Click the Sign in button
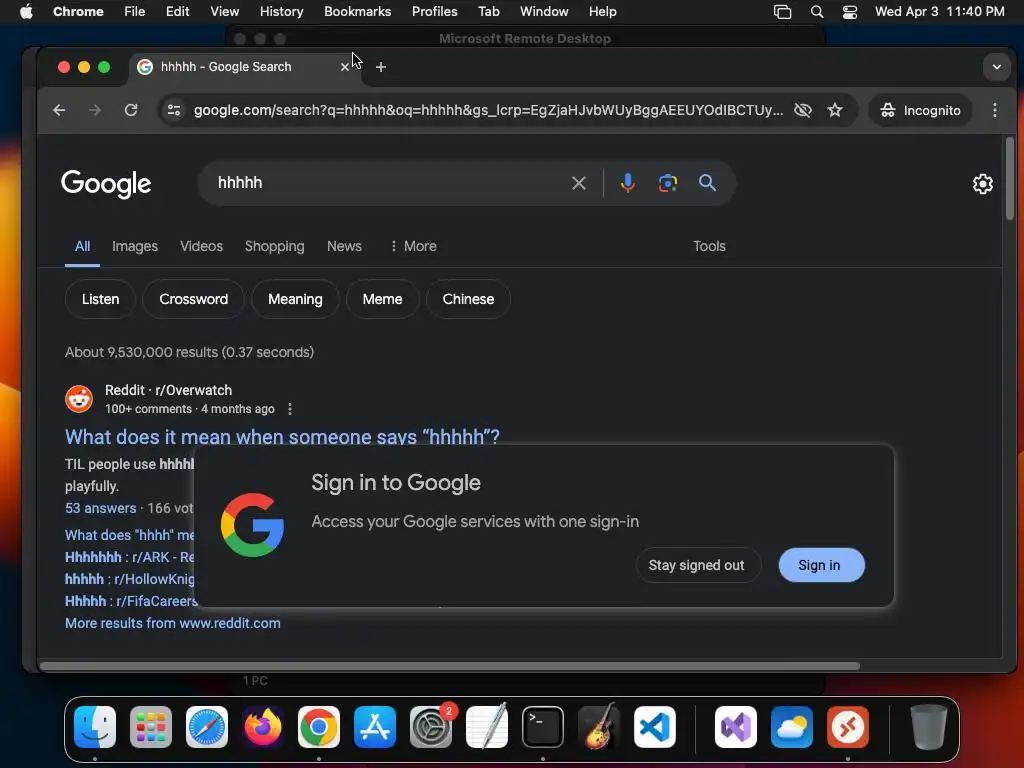1024x768 pixels. pos(820,566)
